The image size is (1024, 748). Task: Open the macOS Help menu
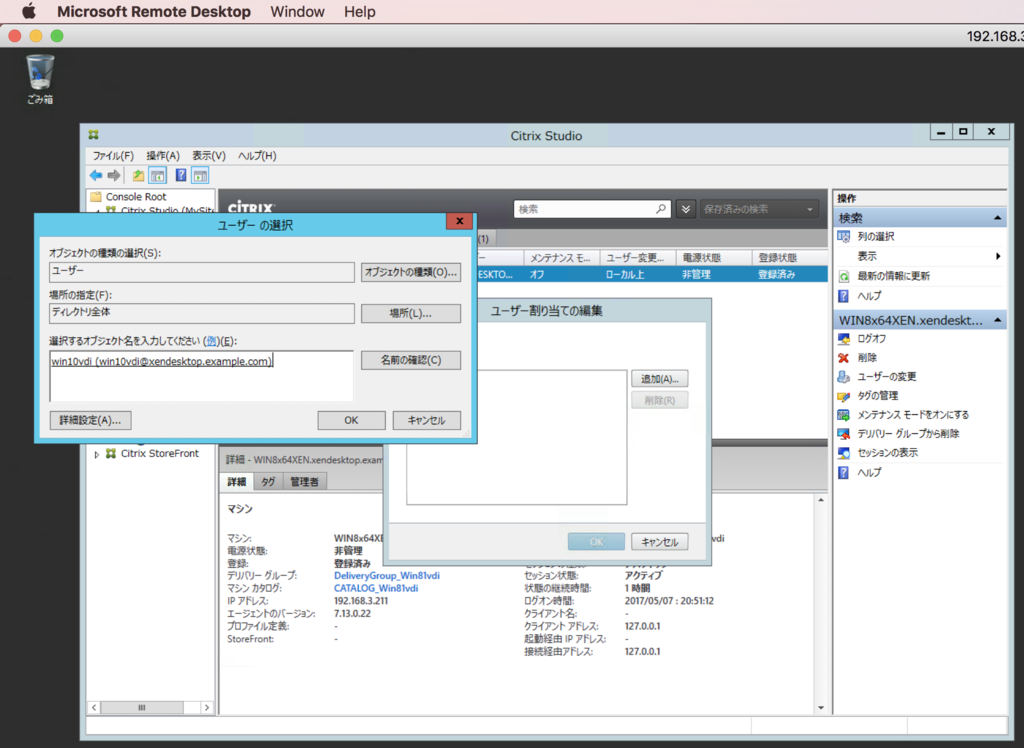coord(360,12)
